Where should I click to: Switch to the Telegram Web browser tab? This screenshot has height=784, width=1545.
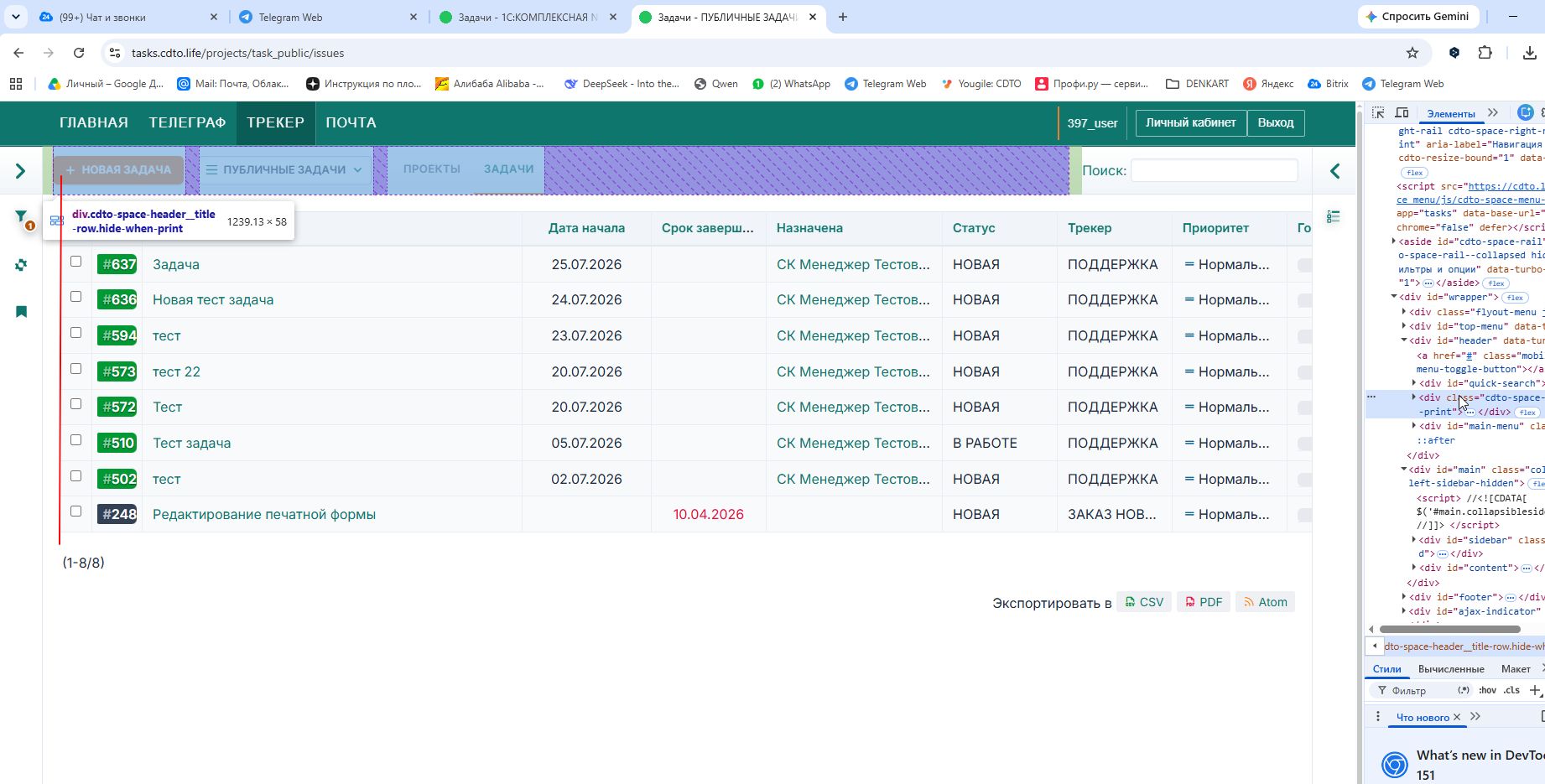click(329, 17)
